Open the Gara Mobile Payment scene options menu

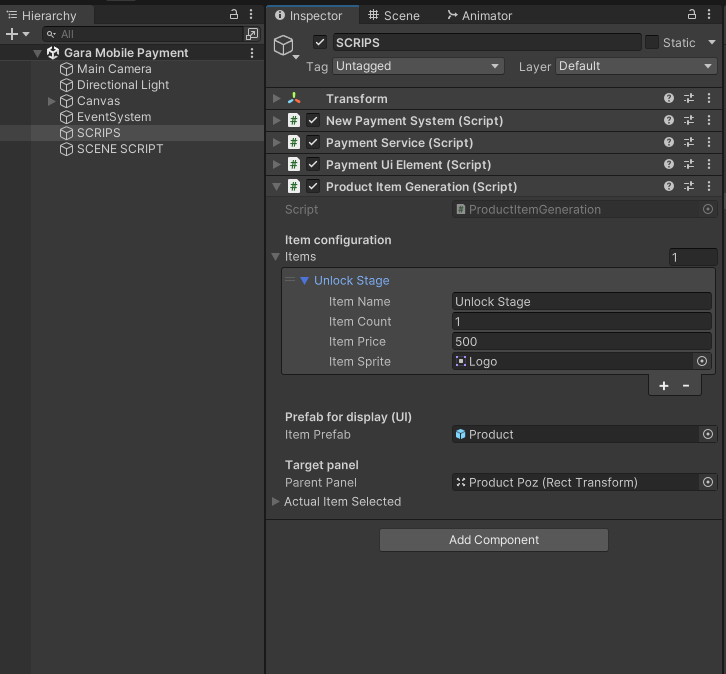pos(252,53)
